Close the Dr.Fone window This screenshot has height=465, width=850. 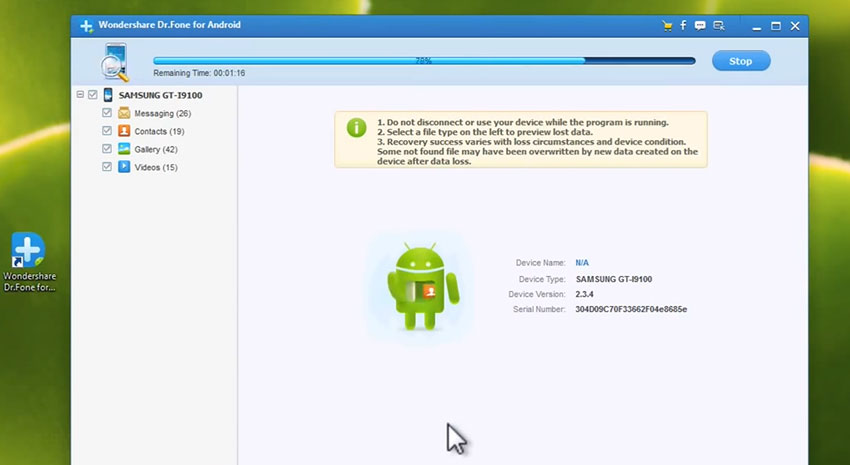click(x=795, y=26)
